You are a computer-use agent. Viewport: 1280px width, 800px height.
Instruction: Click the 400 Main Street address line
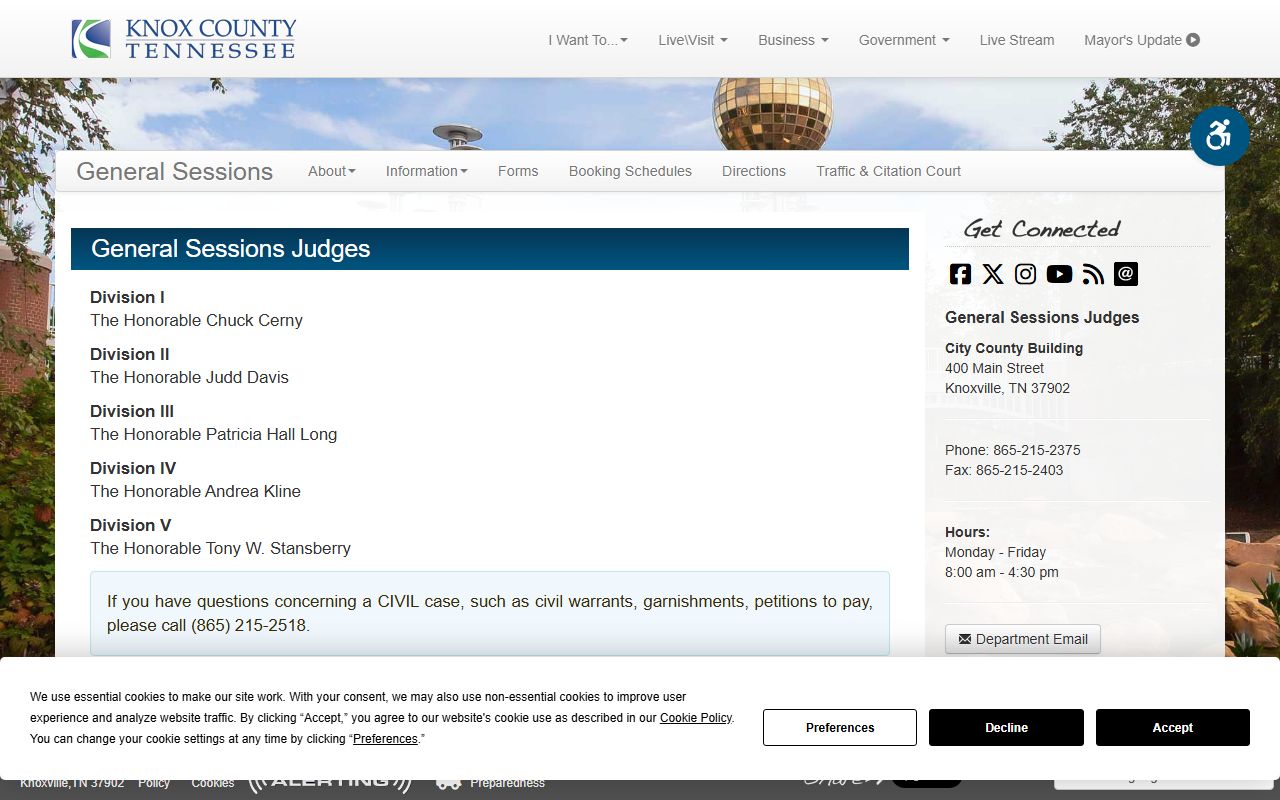(x=994, y=368)
